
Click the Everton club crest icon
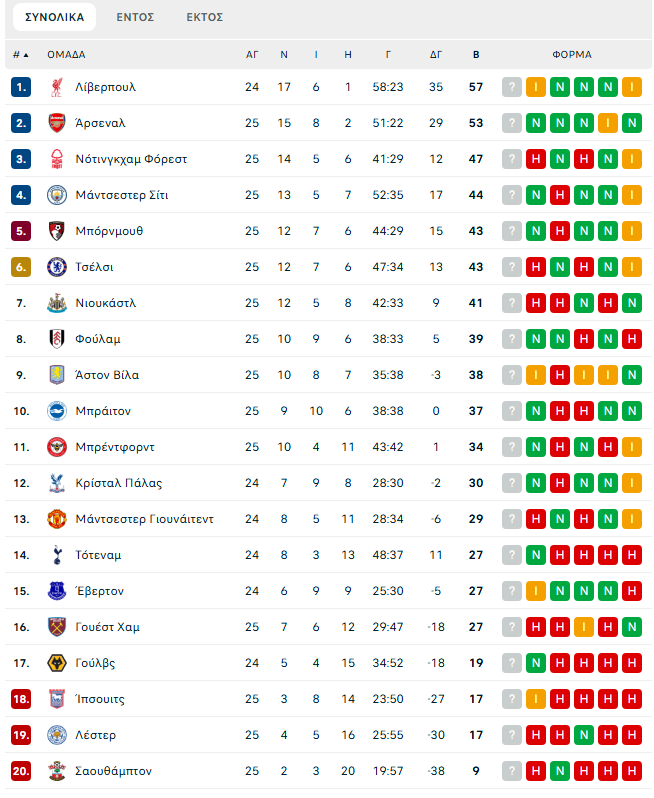point(56,591)
